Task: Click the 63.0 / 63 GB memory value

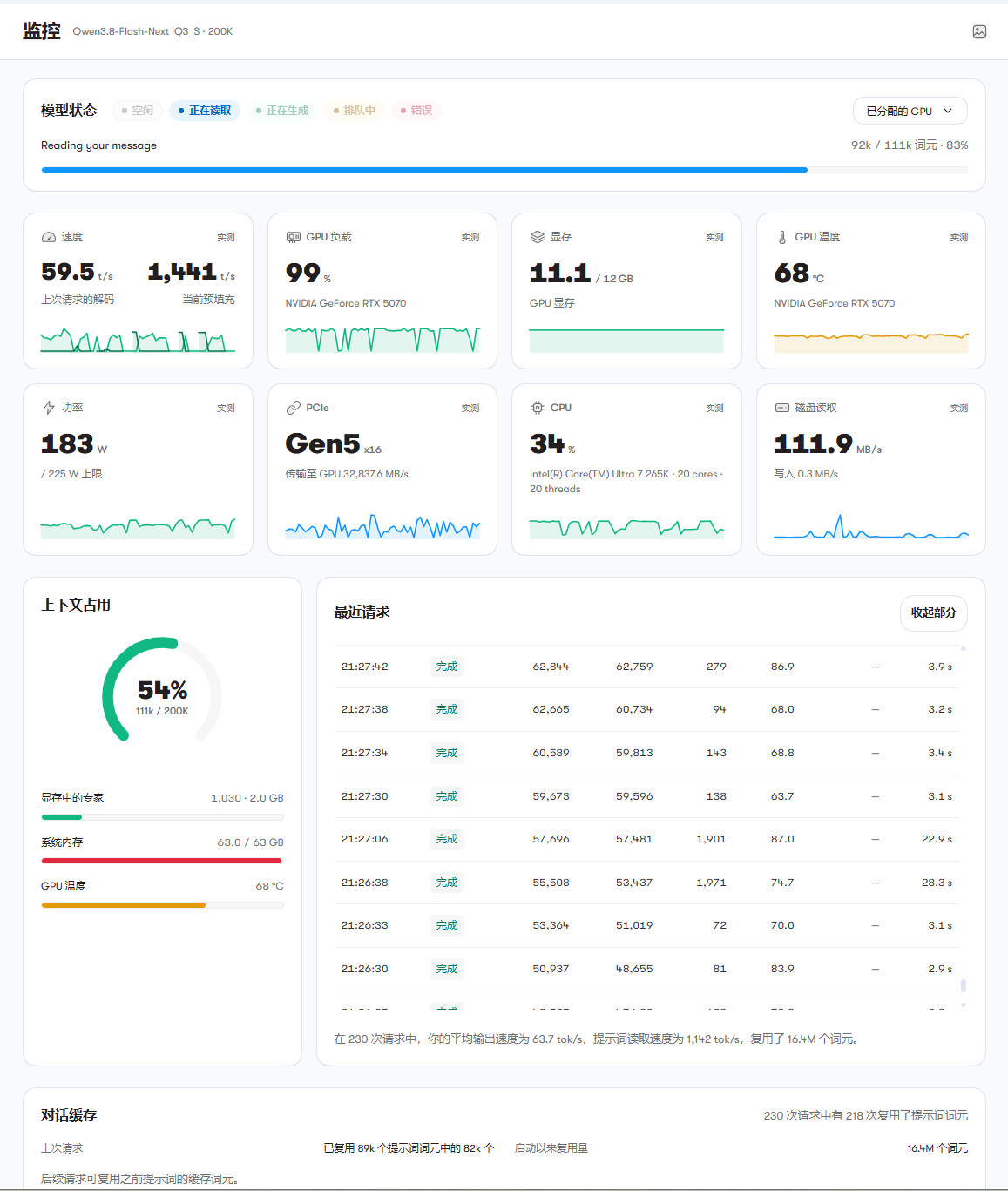Action: (251, 842)
